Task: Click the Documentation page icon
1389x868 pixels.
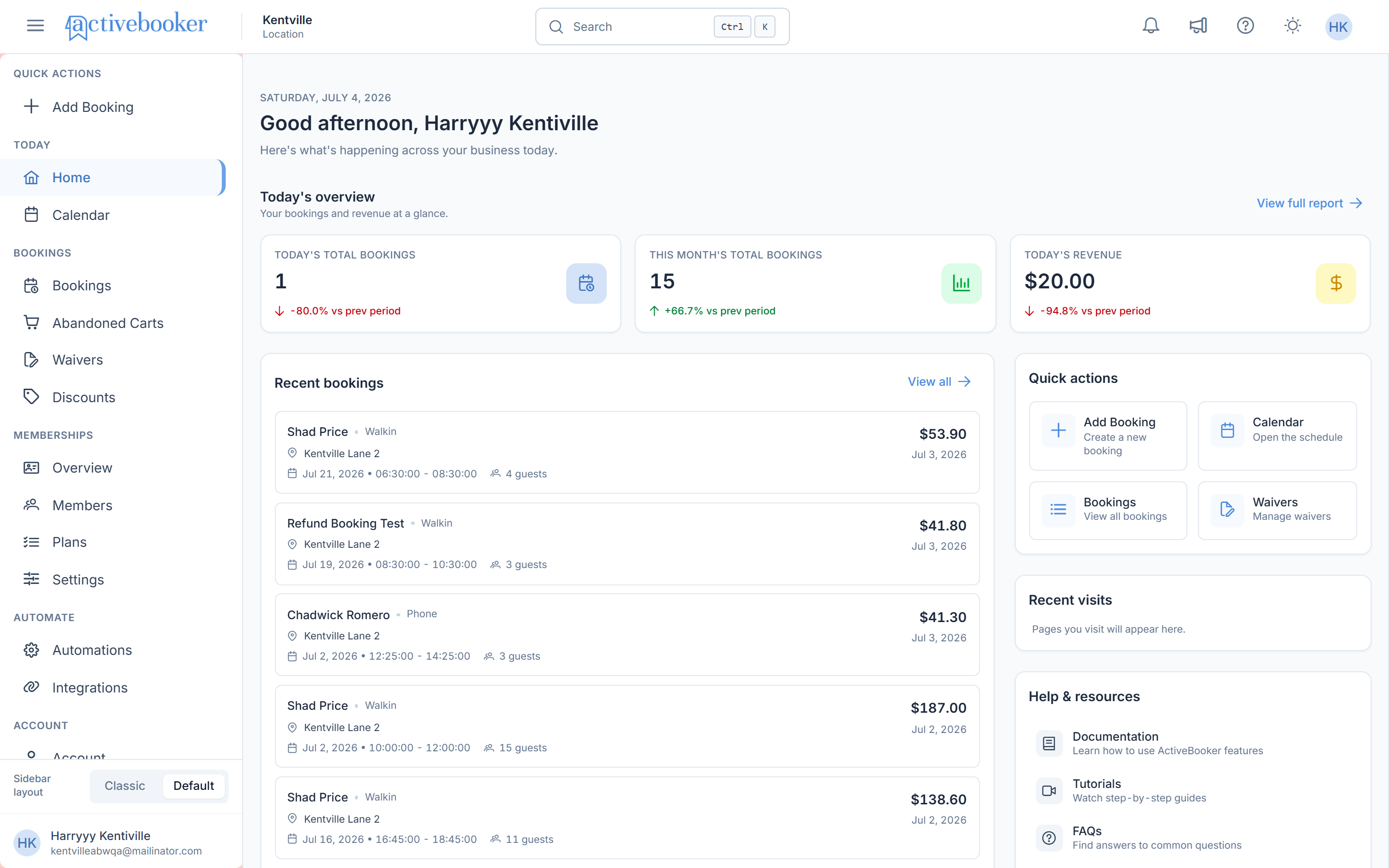Action: pyautogui.click(x=1049, y=744)
